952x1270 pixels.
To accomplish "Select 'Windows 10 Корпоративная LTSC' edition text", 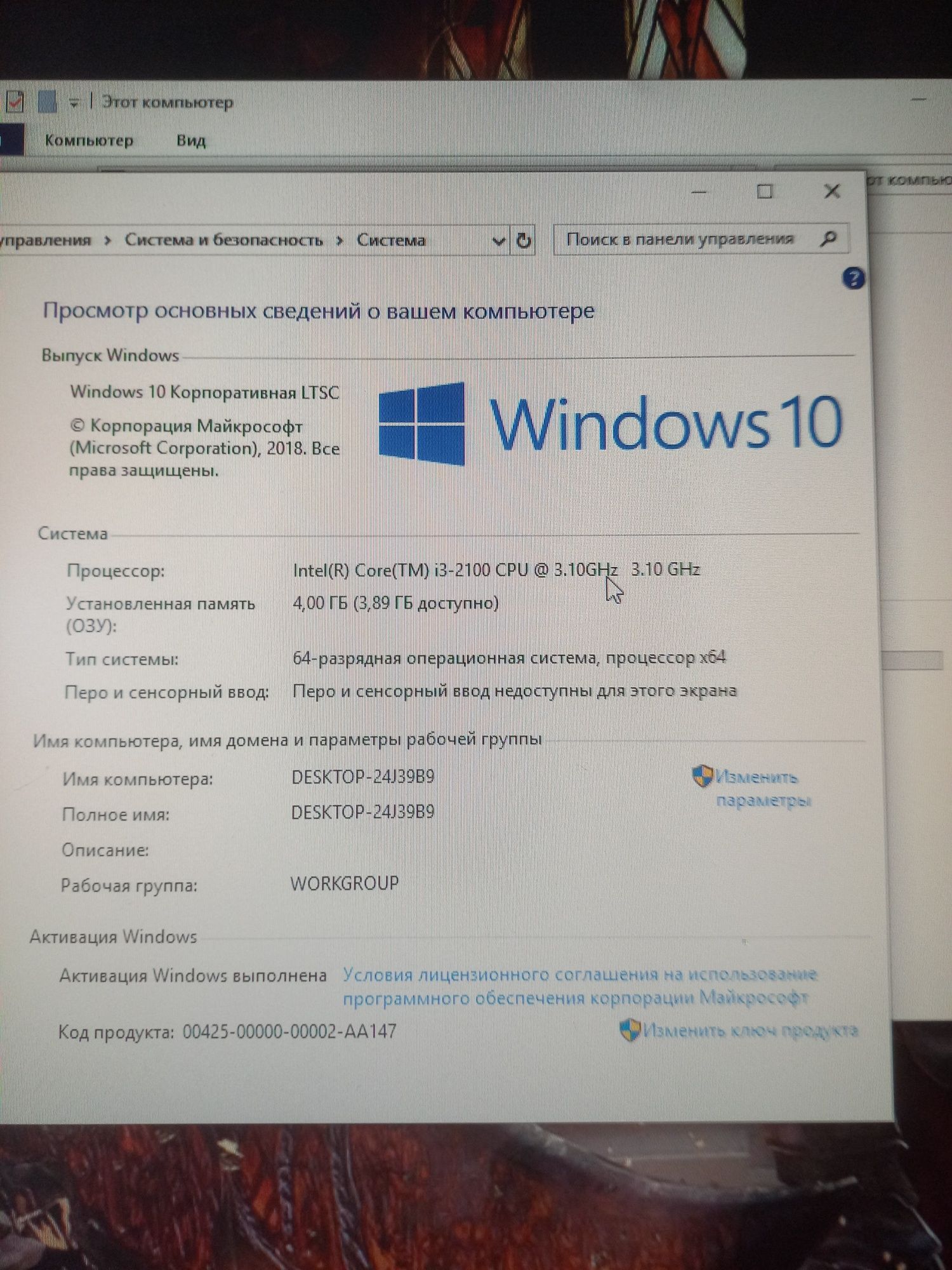I will 204,392.
